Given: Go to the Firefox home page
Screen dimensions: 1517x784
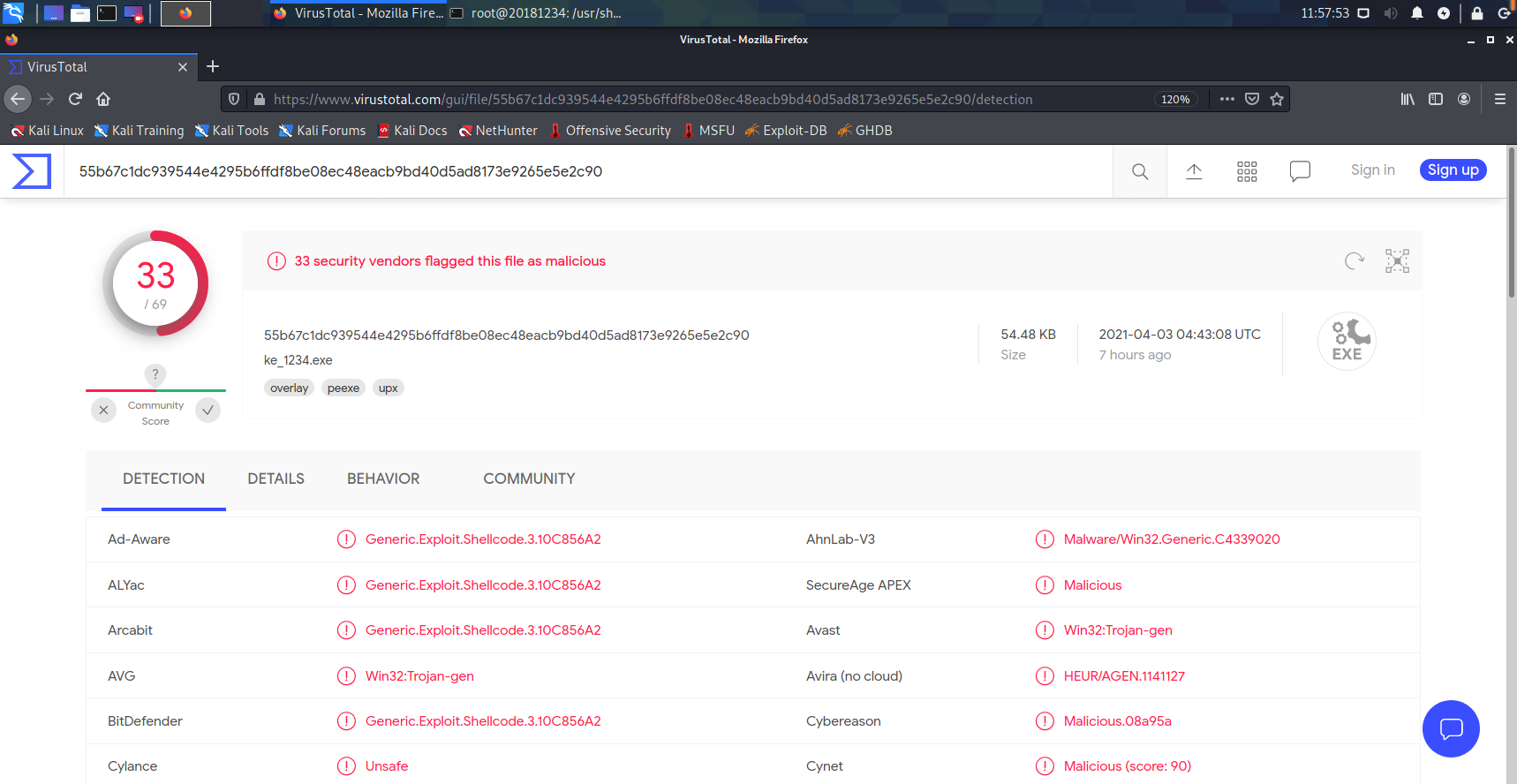Looking at the screenshot, I should pos(103,99).
